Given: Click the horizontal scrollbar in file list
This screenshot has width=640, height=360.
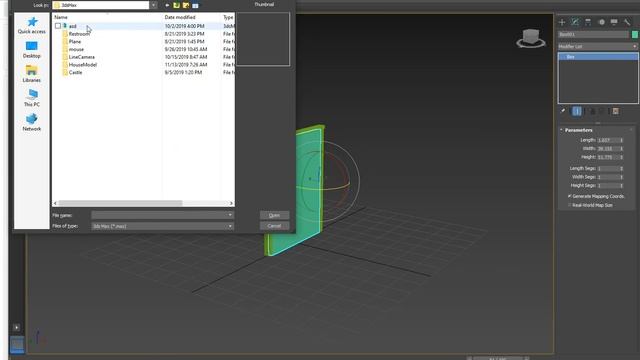Looking at the screenshot, I should point(120,203).
